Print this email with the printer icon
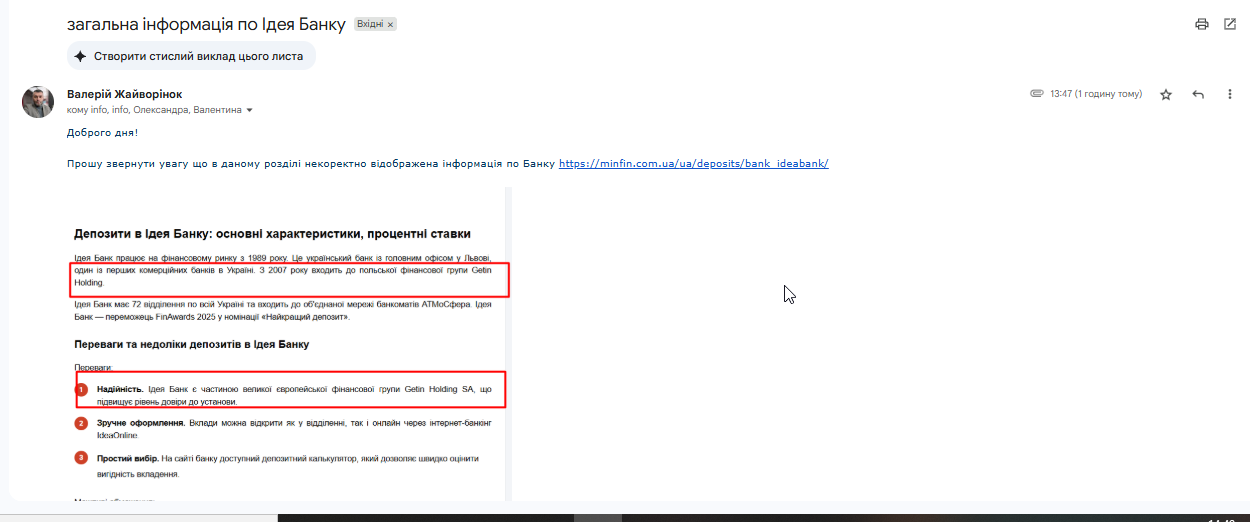The image size is (1250, 522). tap(1202, 24)
